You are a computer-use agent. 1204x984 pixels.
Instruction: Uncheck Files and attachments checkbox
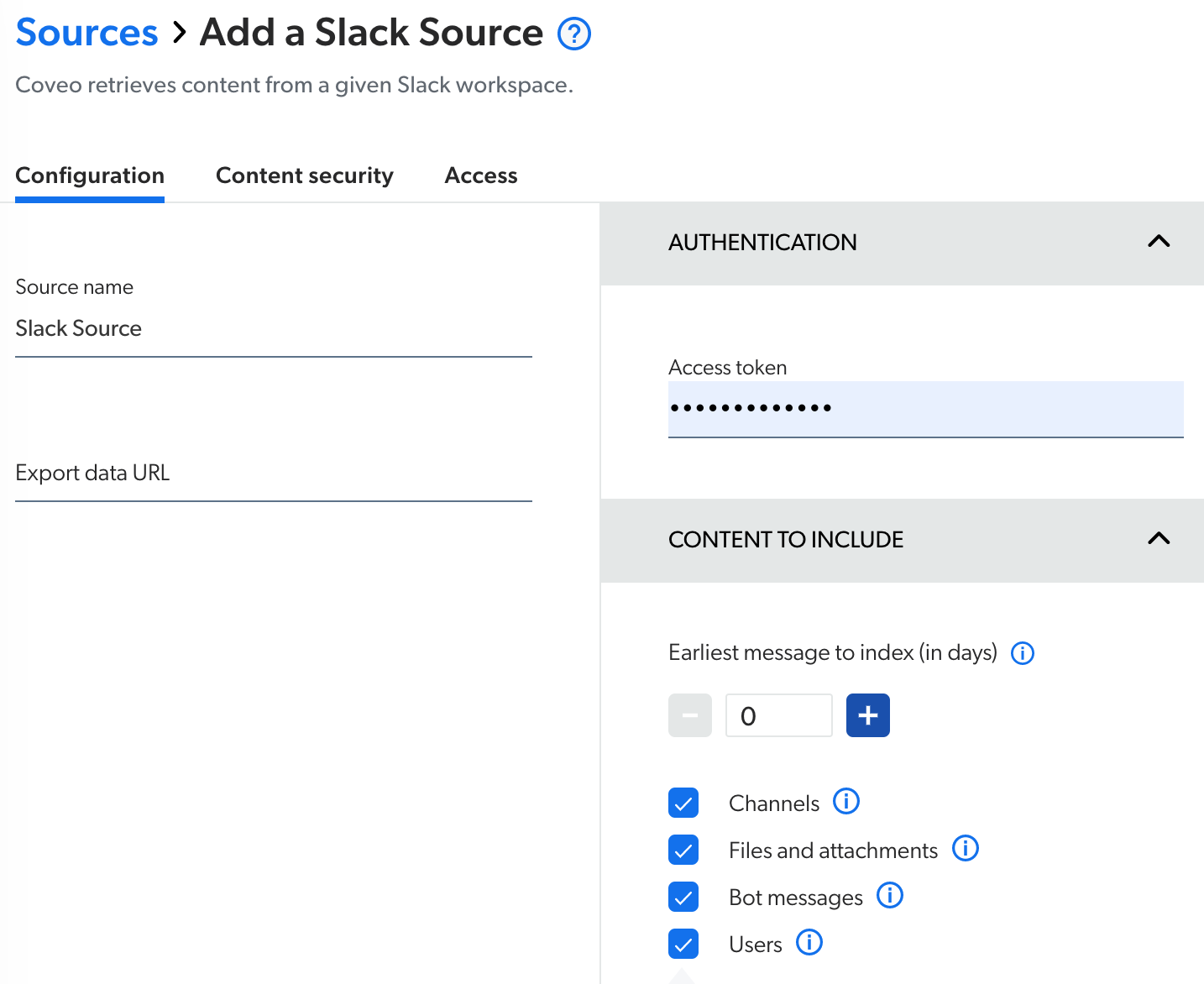[683, 850]
